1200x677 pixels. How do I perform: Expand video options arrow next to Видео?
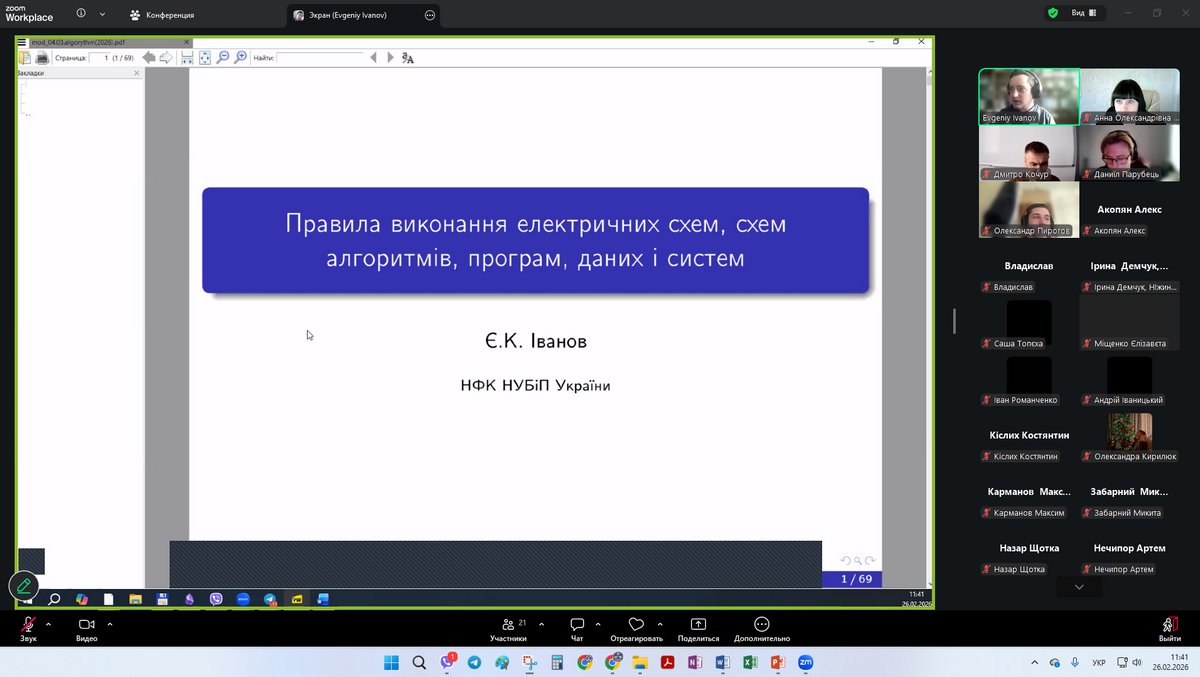pos(110,623)
